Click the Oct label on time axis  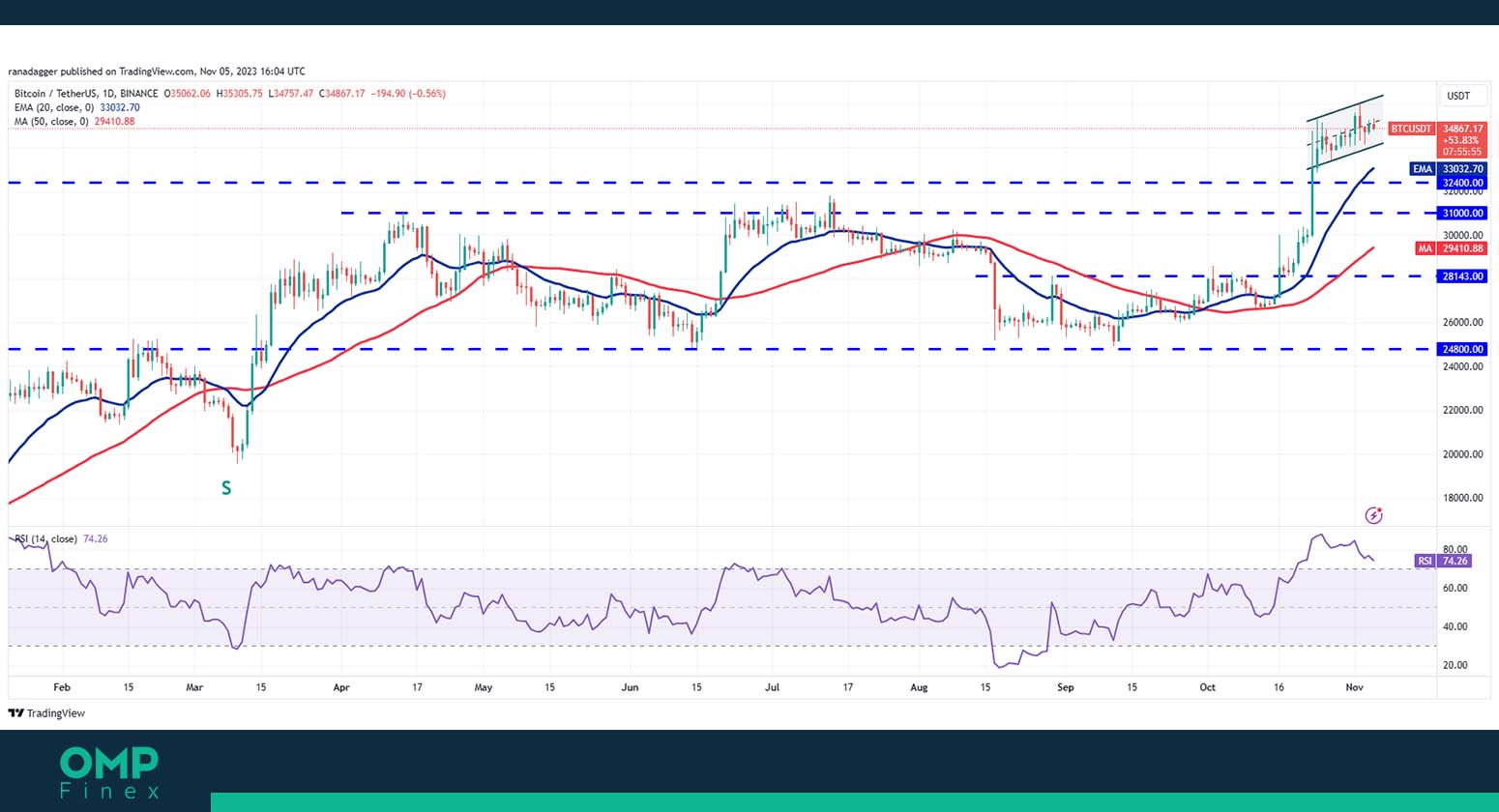[x=1207, y=688]
